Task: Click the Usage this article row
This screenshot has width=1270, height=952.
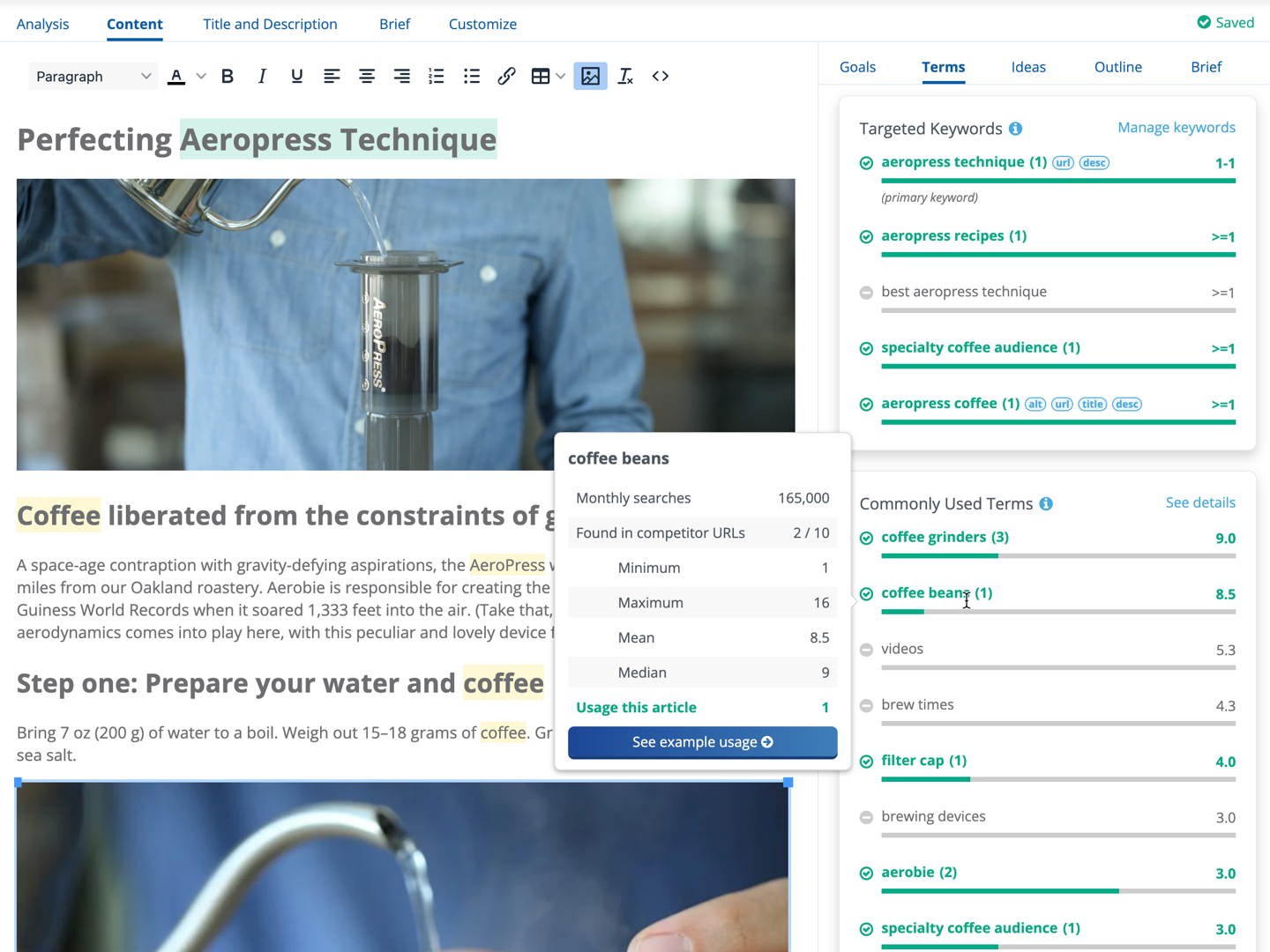Action: (x=702, y=707)
